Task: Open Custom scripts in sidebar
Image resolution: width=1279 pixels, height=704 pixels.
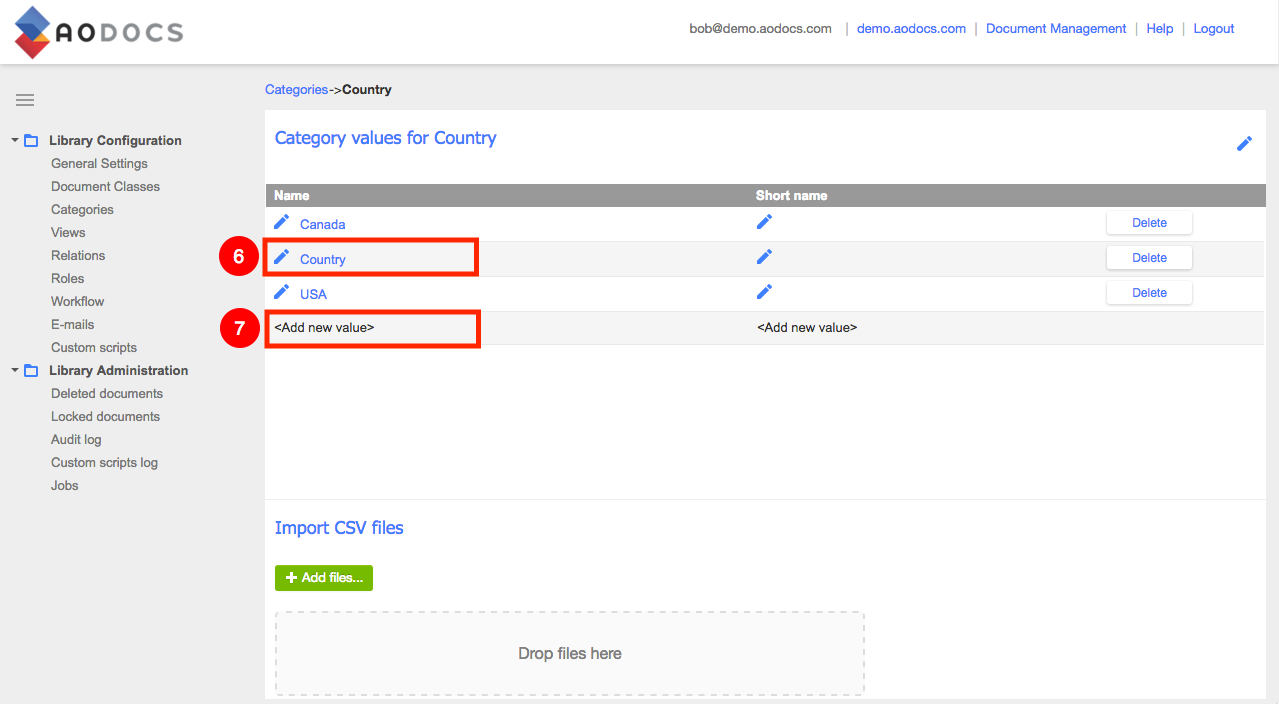Action: coord(94,348)
